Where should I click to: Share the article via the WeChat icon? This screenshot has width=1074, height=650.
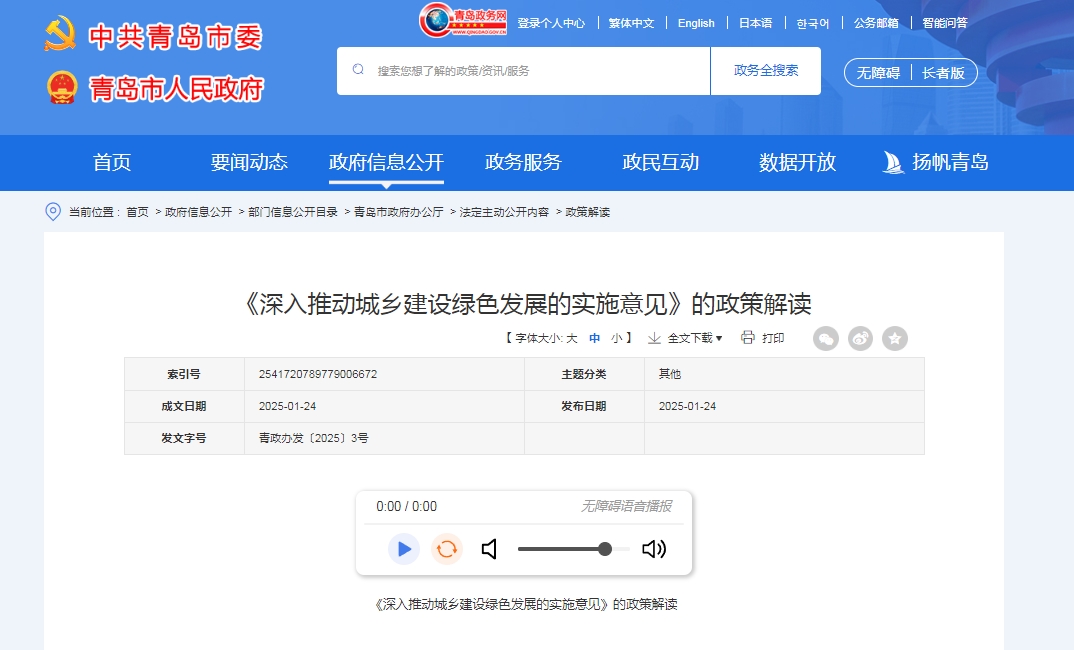click(x=826, y=339)
